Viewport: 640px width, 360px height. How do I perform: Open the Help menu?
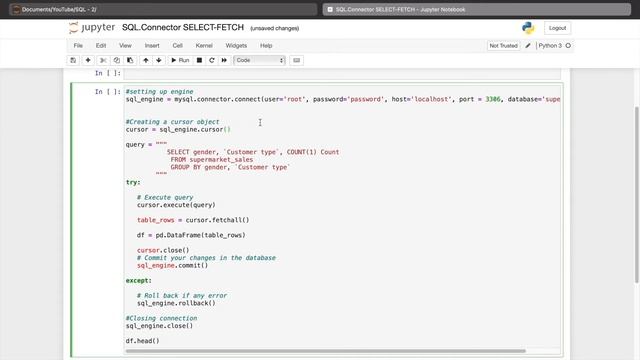(266, 46)
